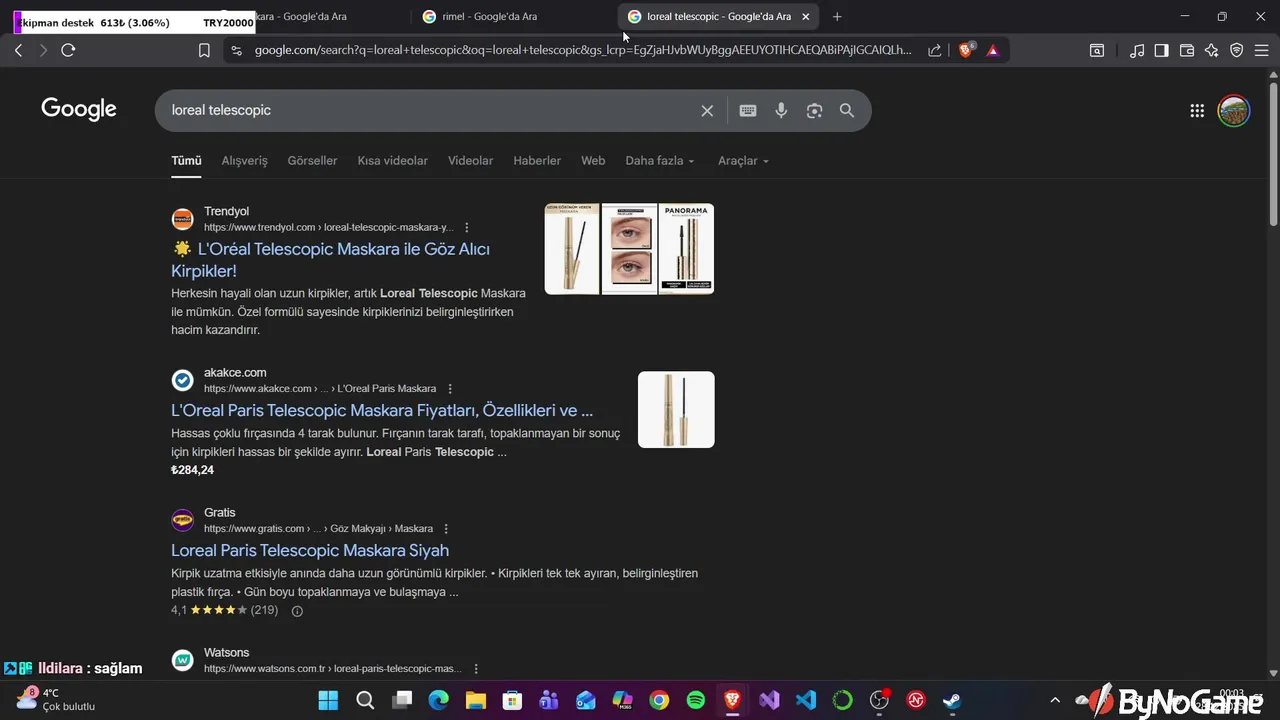
Task: Search by image with Google Lens icon
Action: pyautogui.click(x=814, y=111)
